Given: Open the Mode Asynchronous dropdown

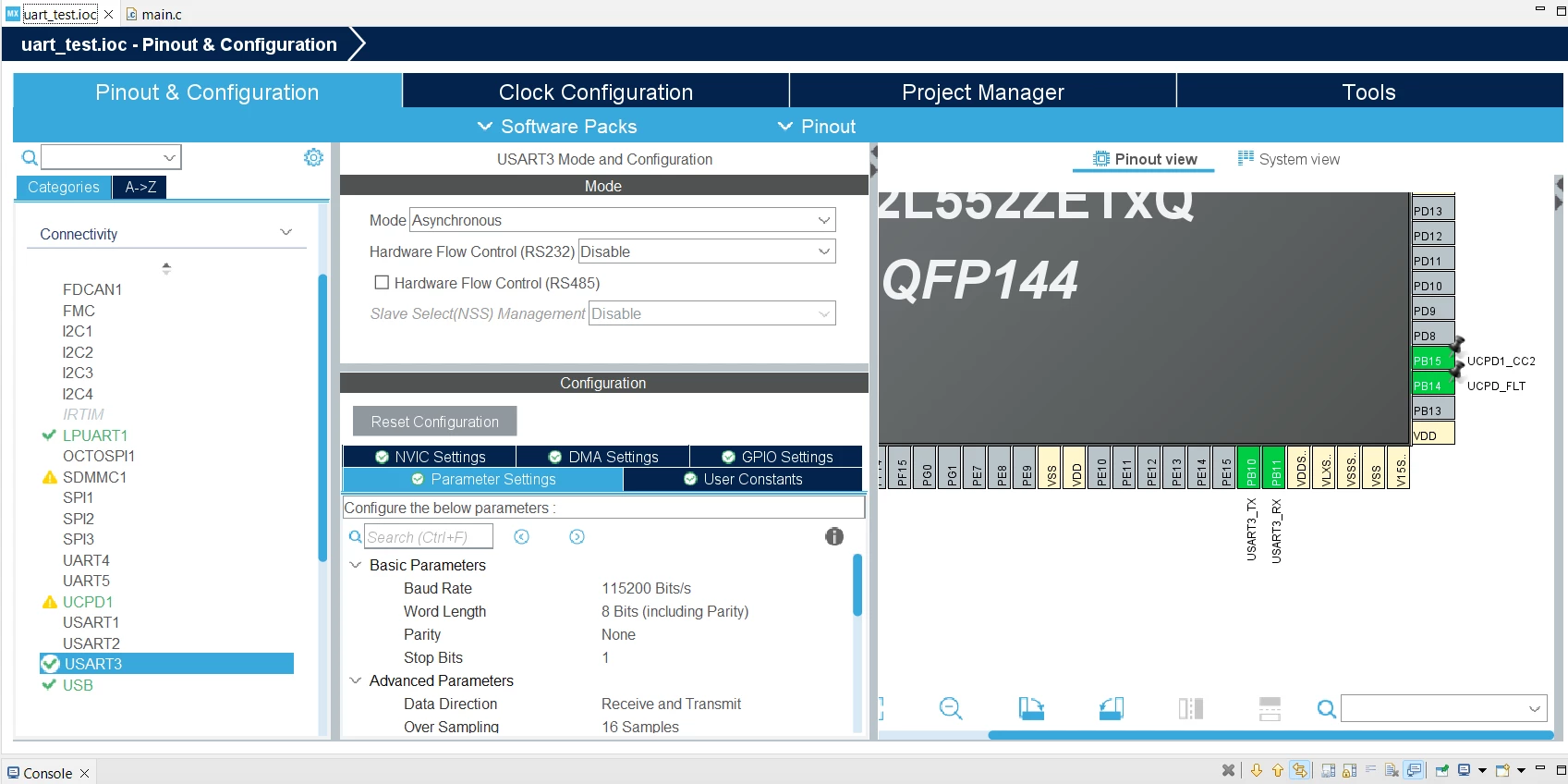Looking at the screenshot, I should 622,220.
